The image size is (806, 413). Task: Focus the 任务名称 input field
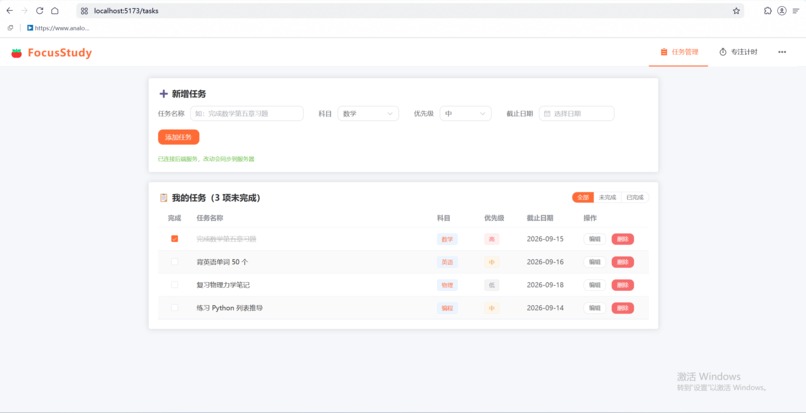point(247,114)
